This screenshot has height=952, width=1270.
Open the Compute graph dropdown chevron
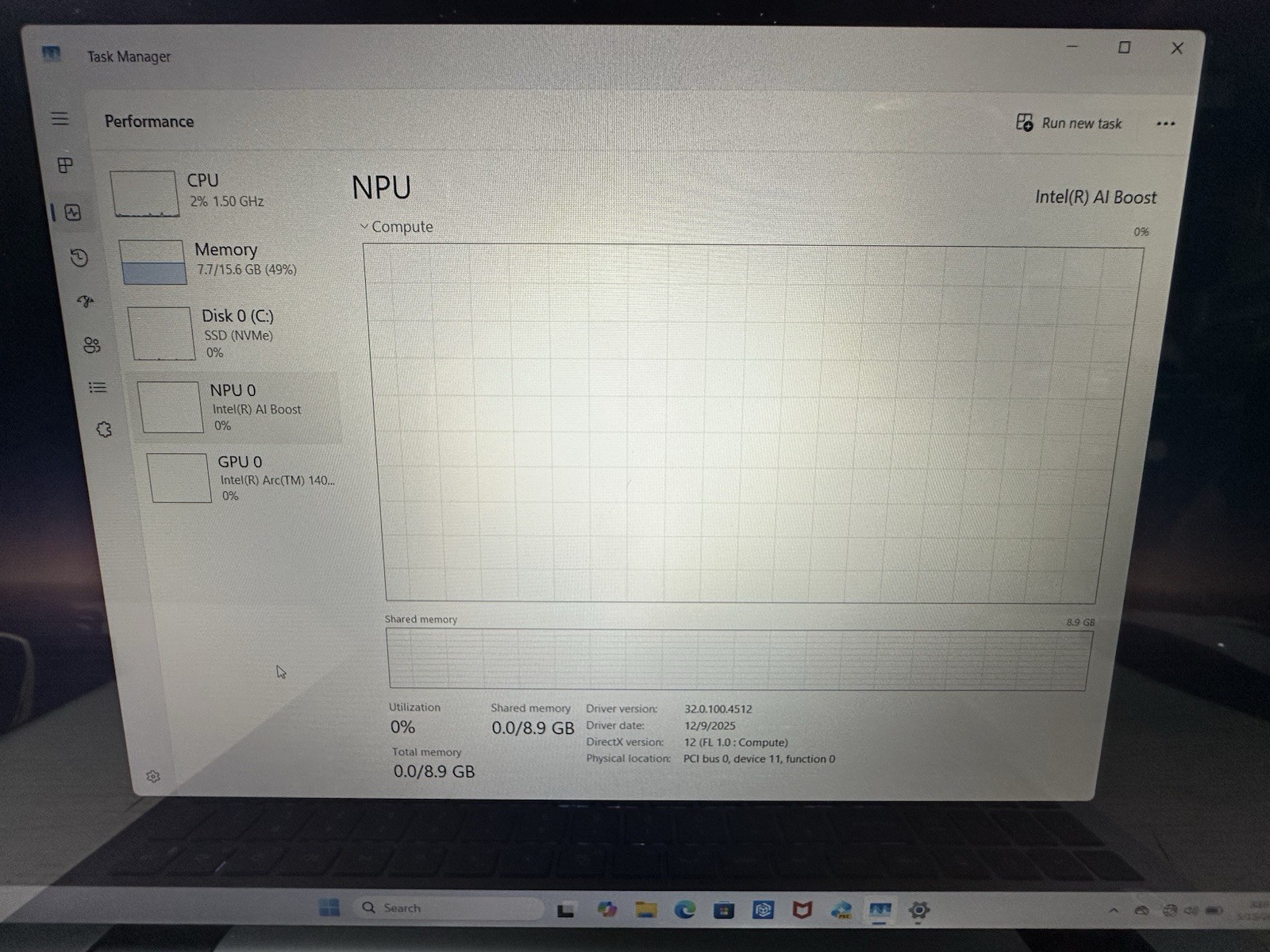(364, 227)
